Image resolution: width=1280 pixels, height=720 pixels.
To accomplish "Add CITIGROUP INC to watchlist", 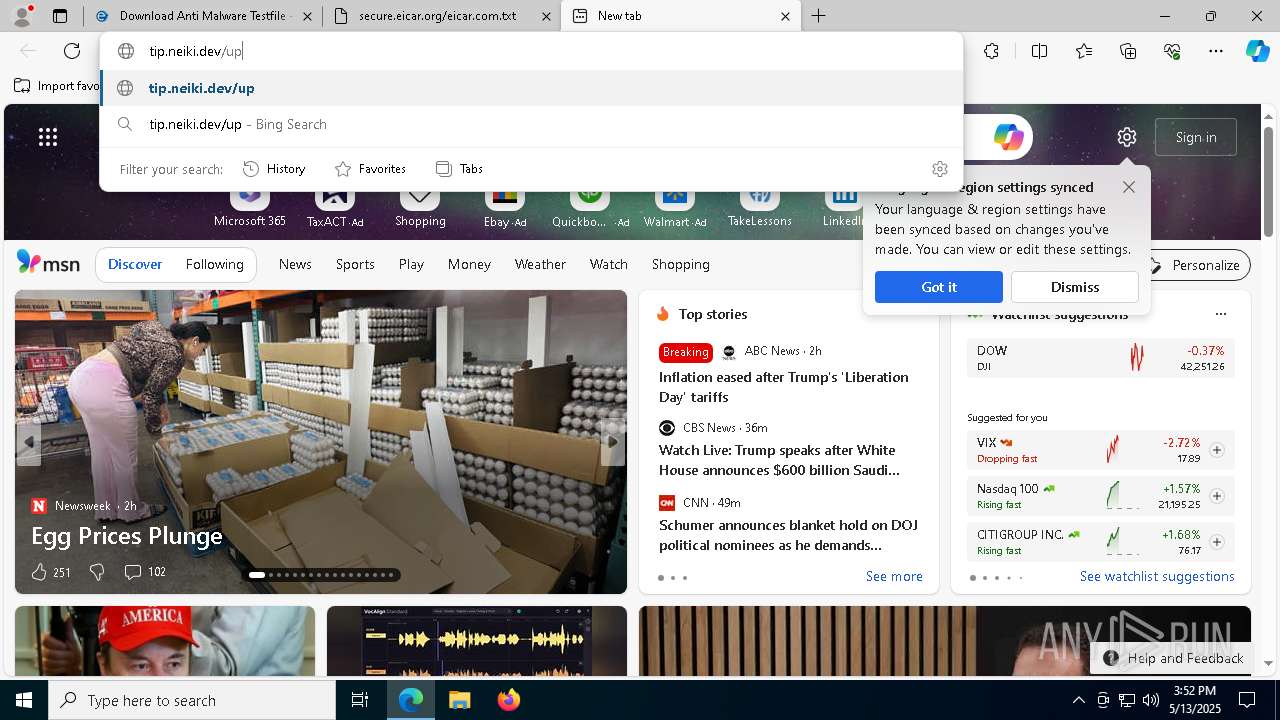I will pos(1217,542).
